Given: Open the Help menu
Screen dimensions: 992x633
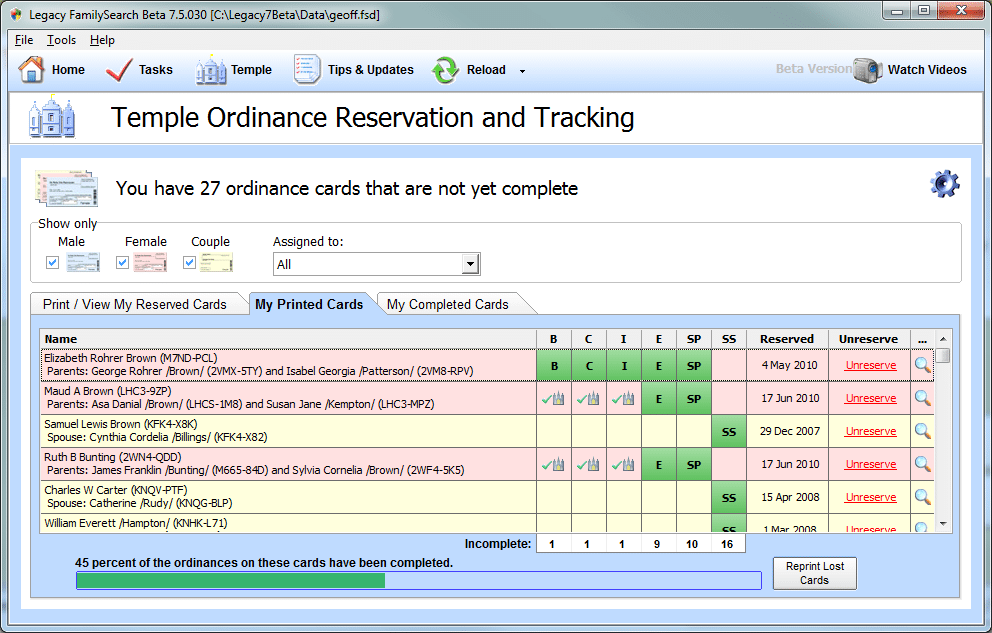Looking at the screenshot, I should pos(102,40).
